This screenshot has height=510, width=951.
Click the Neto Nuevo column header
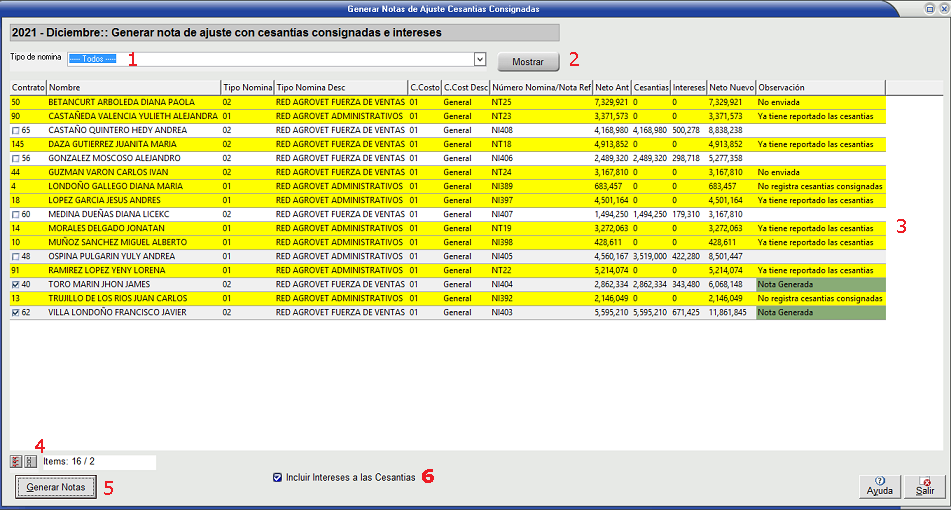click(731, 87)
